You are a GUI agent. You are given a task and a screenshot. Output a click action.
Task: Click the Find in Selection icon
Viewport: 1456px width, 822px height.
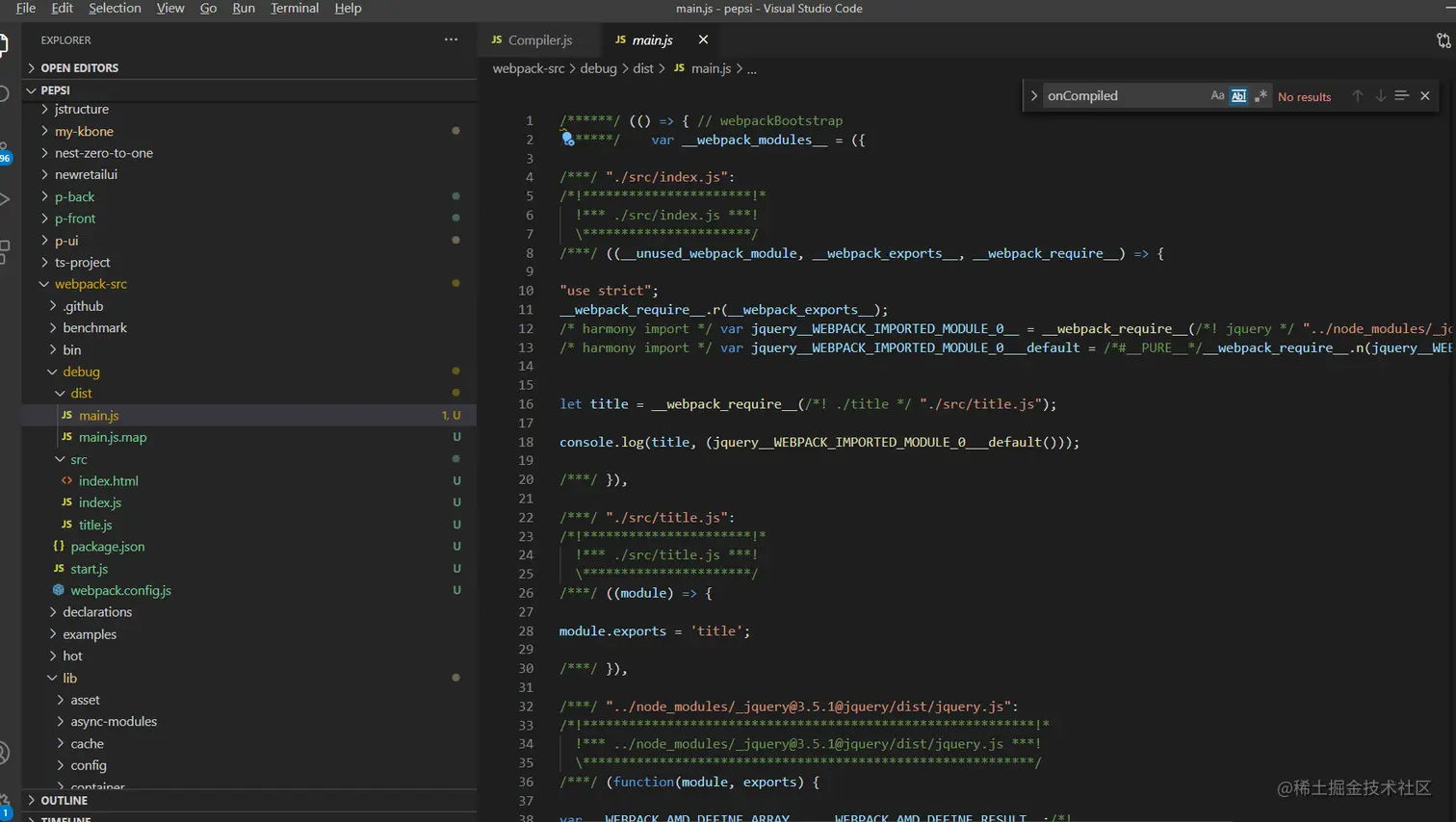tap(1401, 95)
